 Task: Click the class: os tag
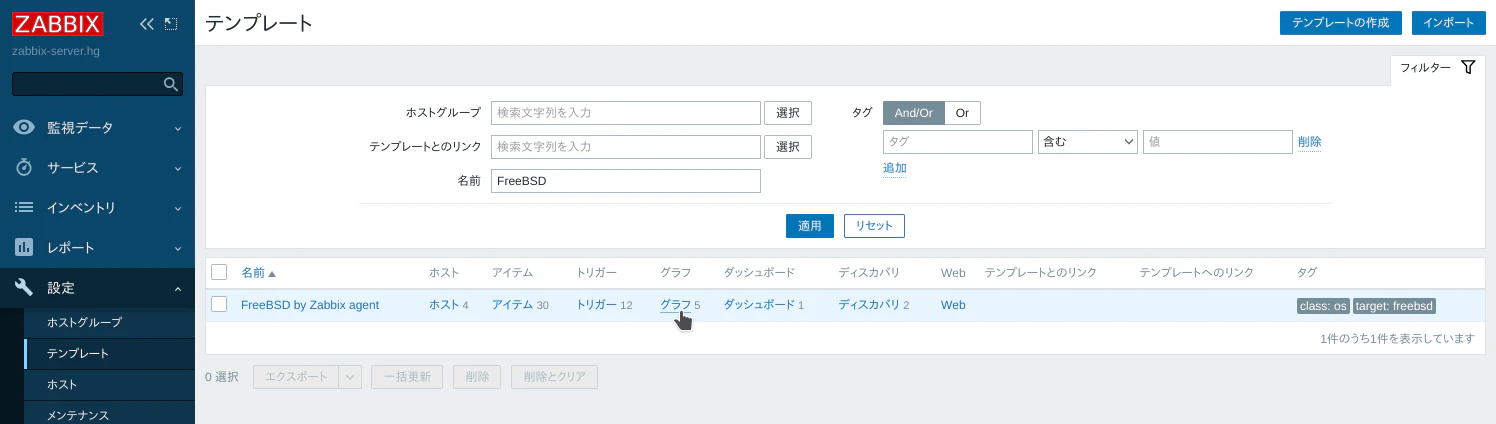point(1323,306)
